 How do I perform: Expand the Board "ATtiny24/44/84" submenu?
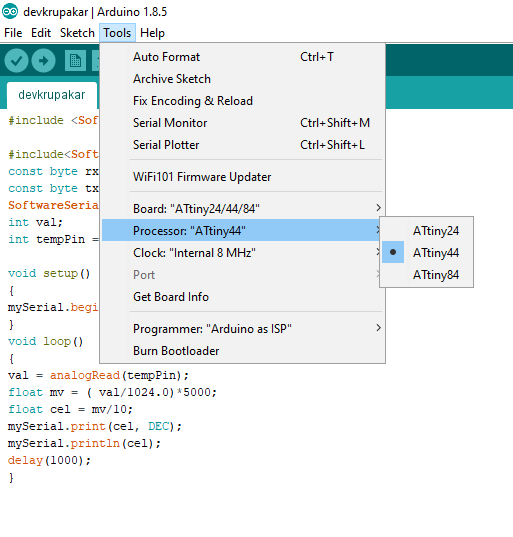242,208
